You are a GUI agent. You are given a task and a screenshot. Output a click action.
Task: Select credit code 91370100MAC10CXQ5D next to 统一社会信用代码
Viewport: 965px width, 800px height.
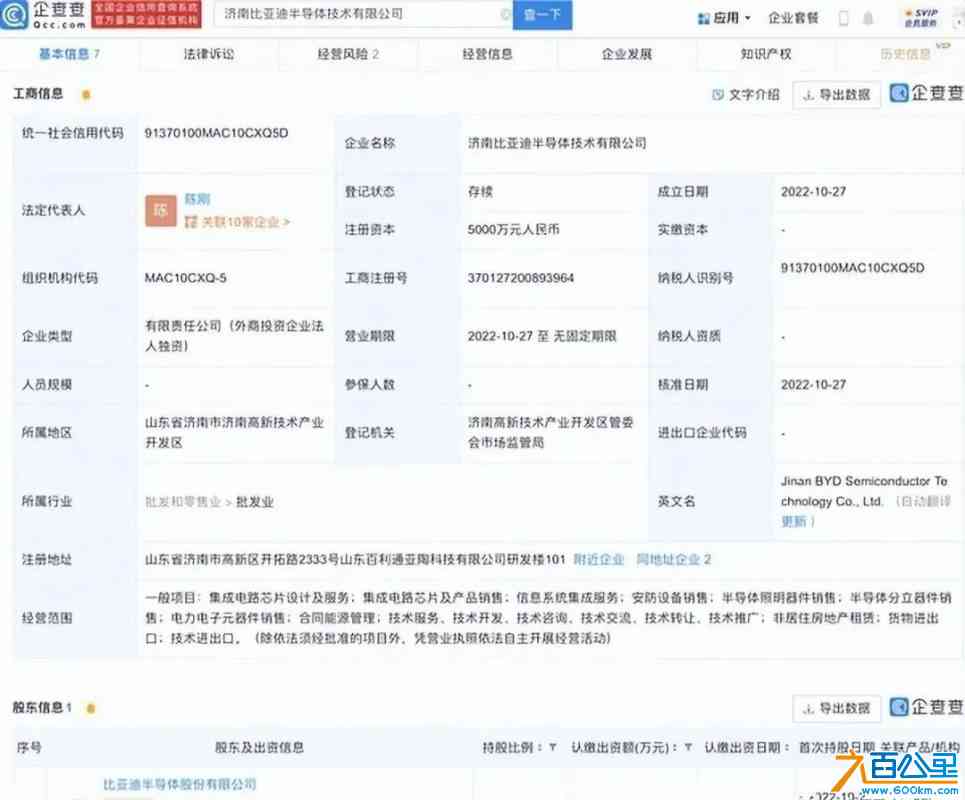(x=216, y=133)
